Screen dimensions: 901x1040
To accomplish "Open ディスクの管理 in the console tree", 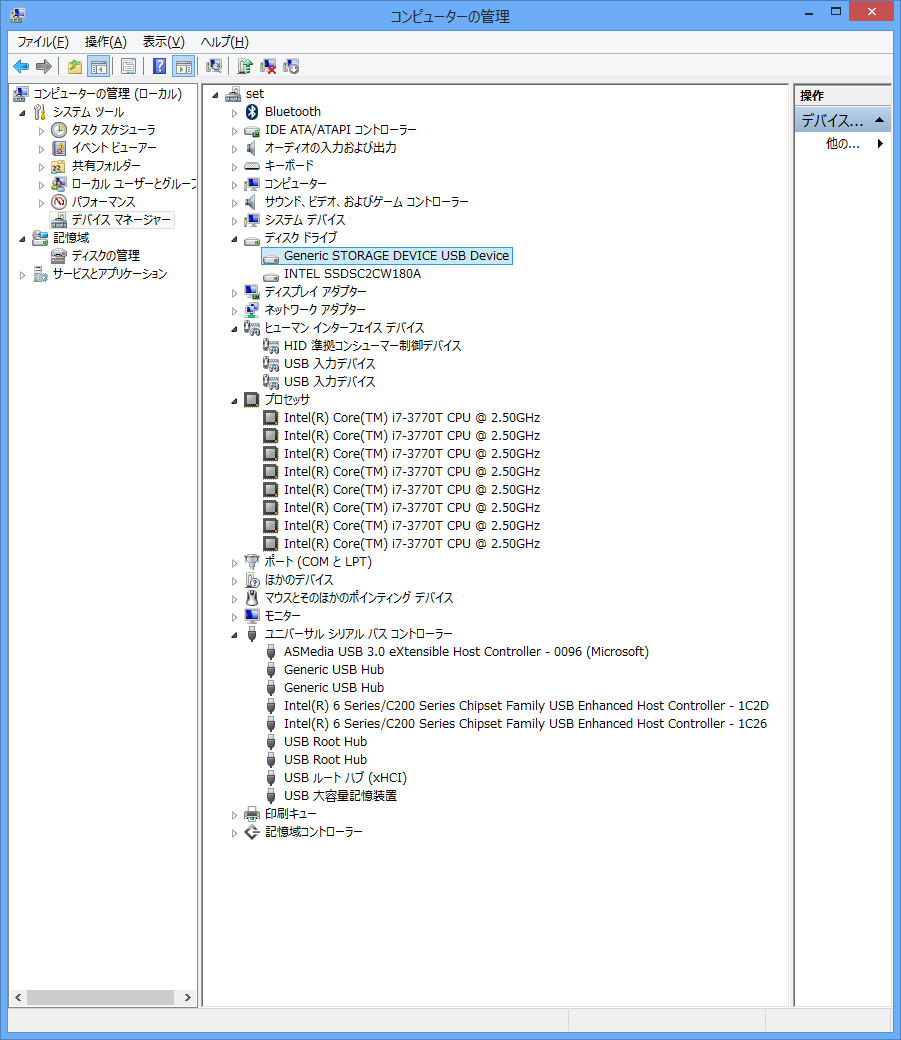I will (105, 255).
